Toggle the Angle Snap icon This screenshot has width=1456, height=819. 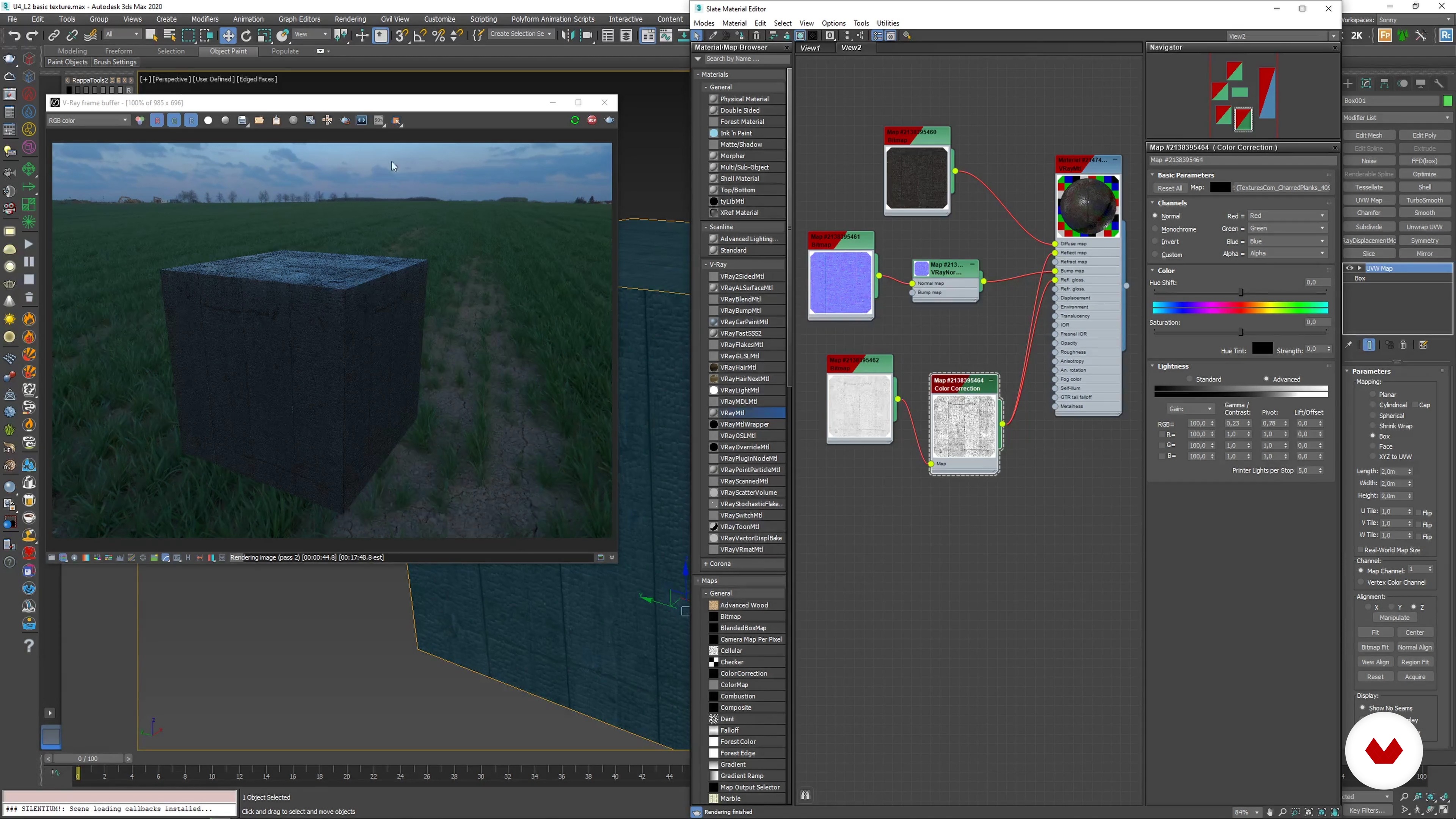pos(420,36)
